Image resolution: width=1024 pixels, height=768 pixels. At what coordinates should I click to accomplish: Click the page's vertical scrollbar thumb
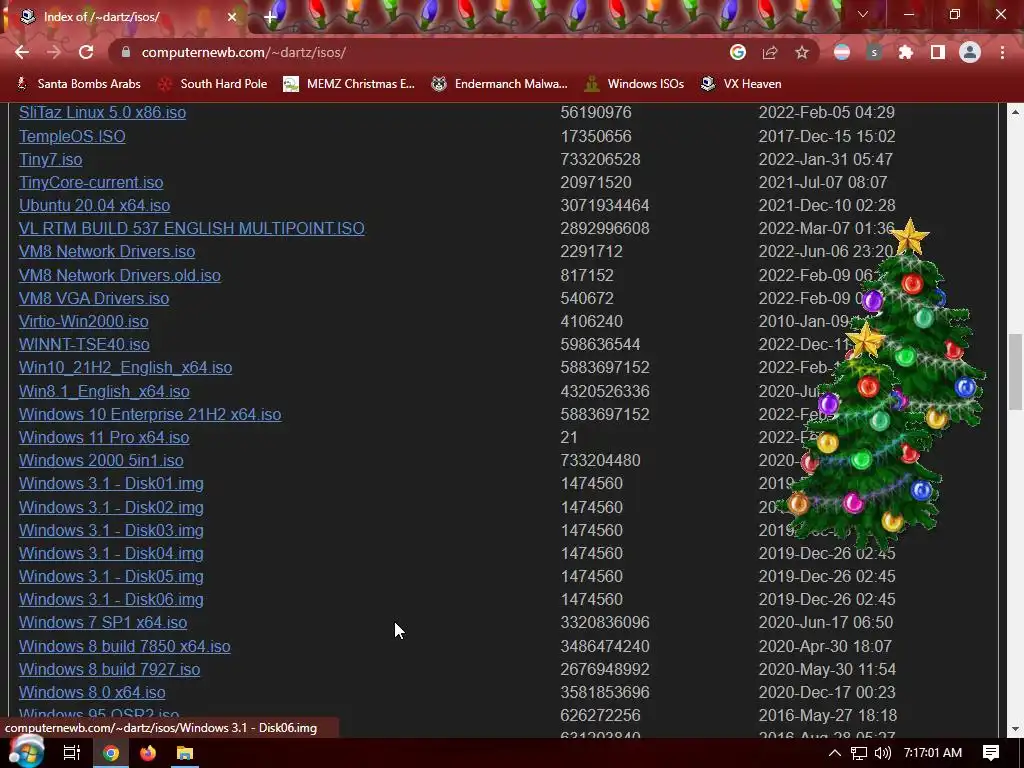1015,372
